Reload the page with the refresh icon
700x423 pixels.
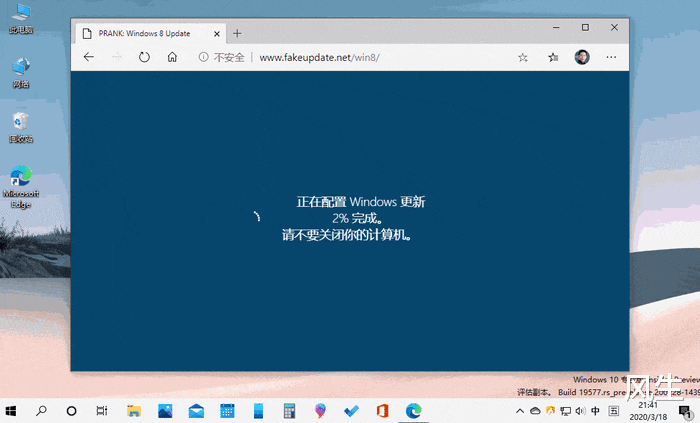(144, 57)
